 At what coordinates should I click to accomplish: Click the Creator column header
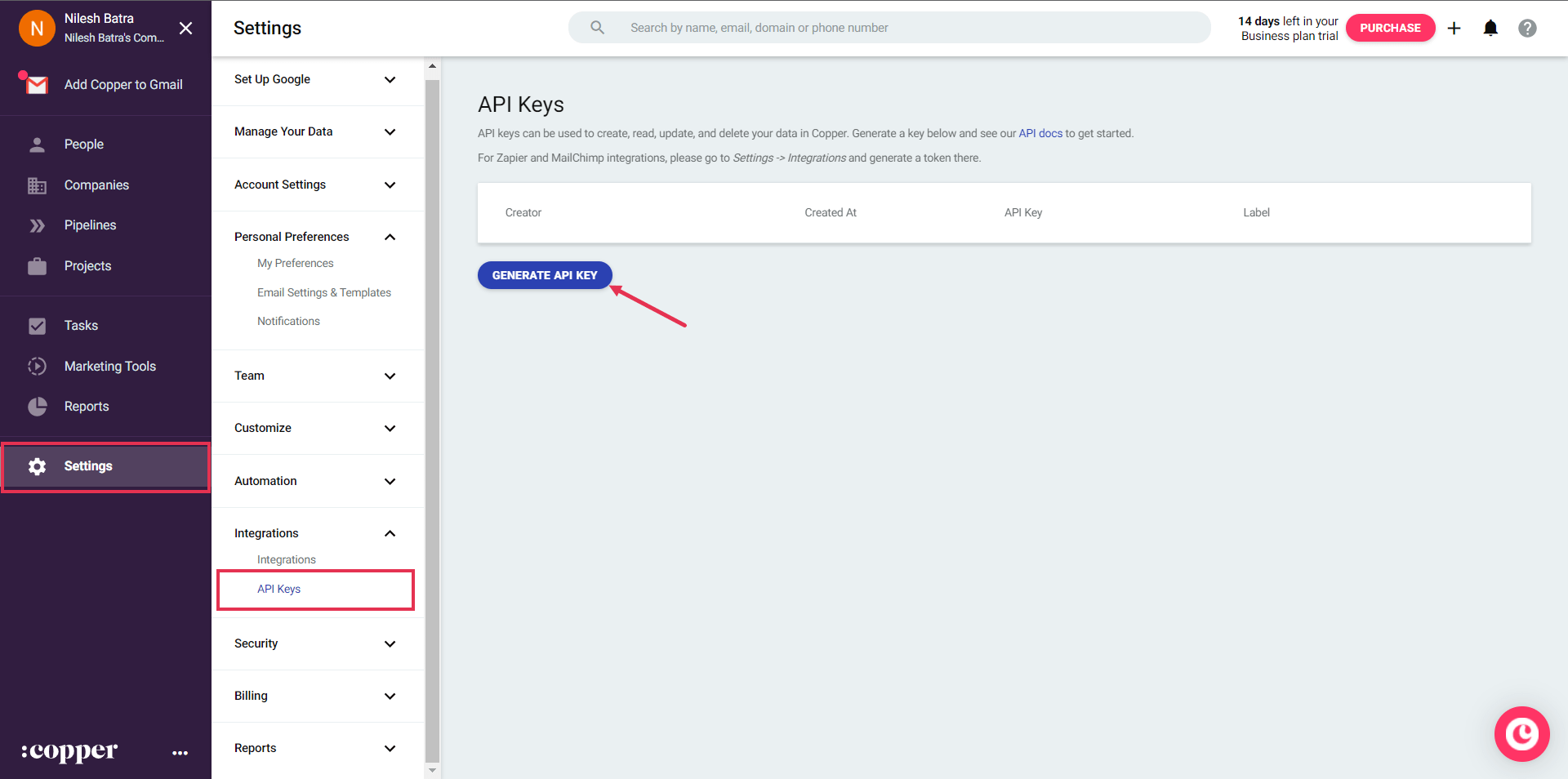tap(523, 212)
